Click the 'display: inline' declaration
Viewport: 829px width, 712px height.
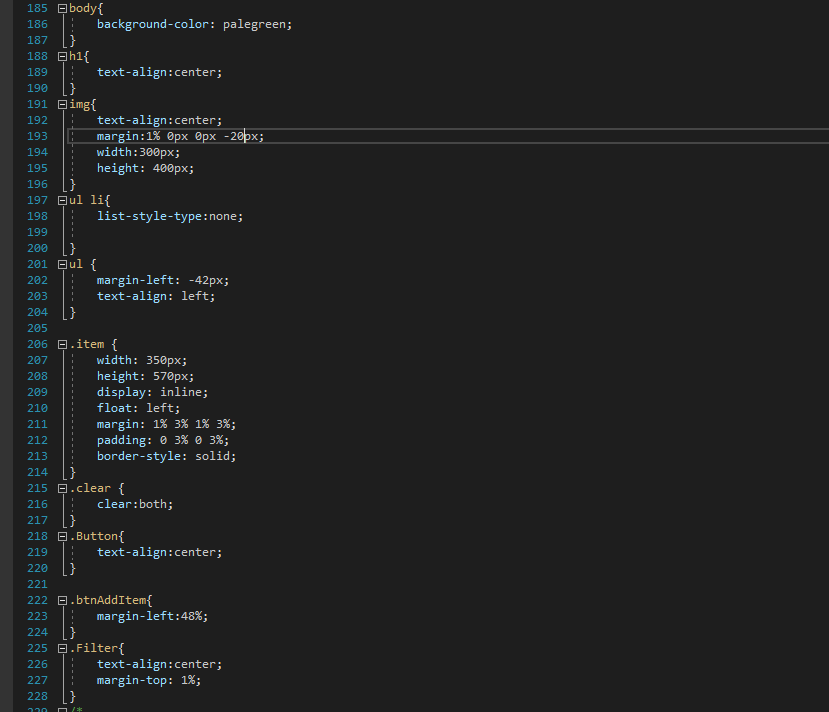click(x=150, y=392)
